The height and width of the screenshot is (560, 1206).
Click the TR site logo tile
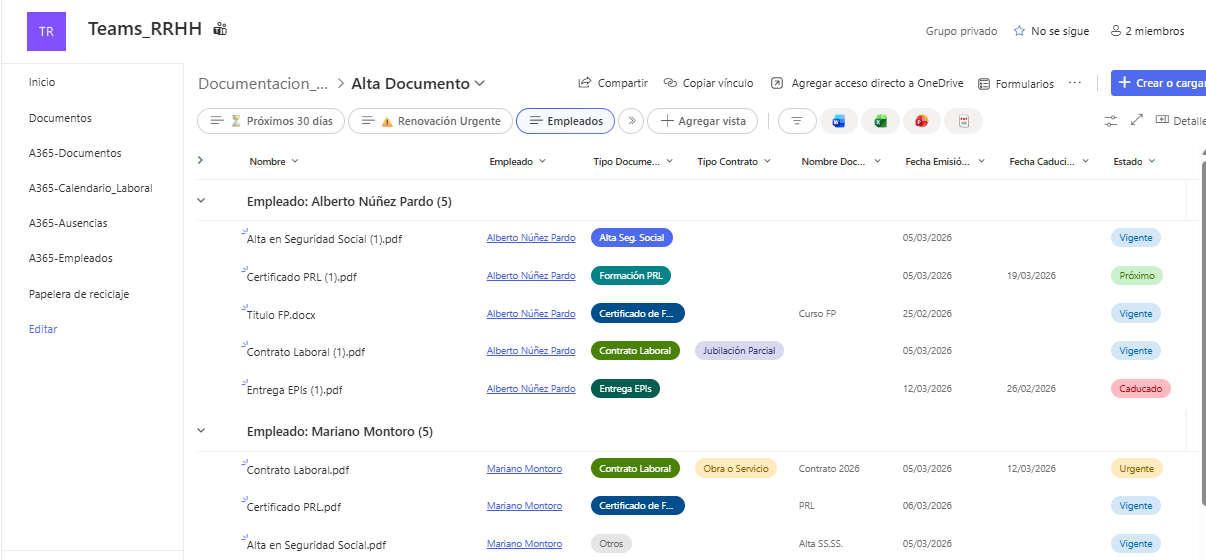tap(46, 31)
